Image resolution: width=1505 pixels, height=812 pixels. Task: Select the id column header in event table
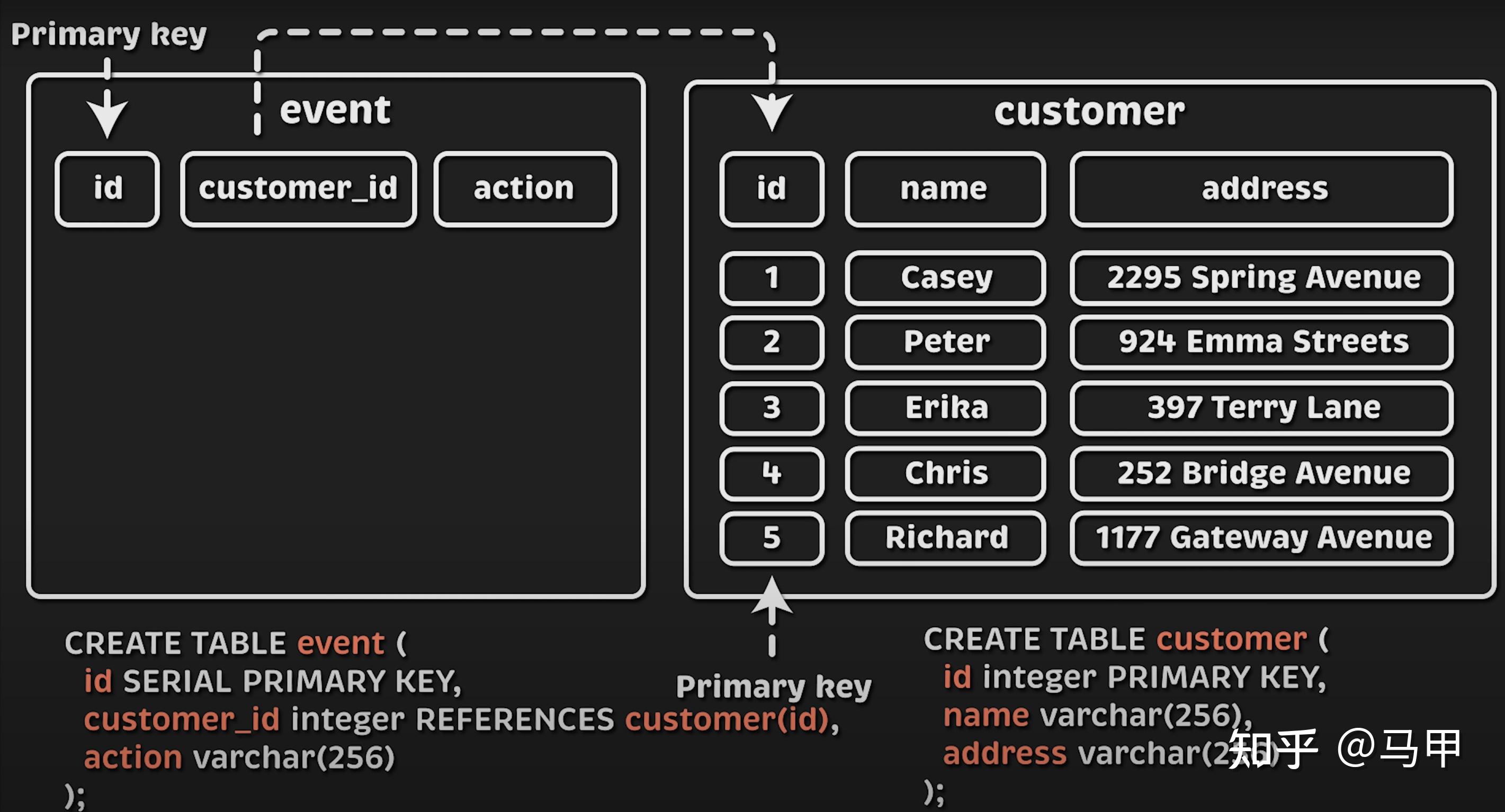107,188
